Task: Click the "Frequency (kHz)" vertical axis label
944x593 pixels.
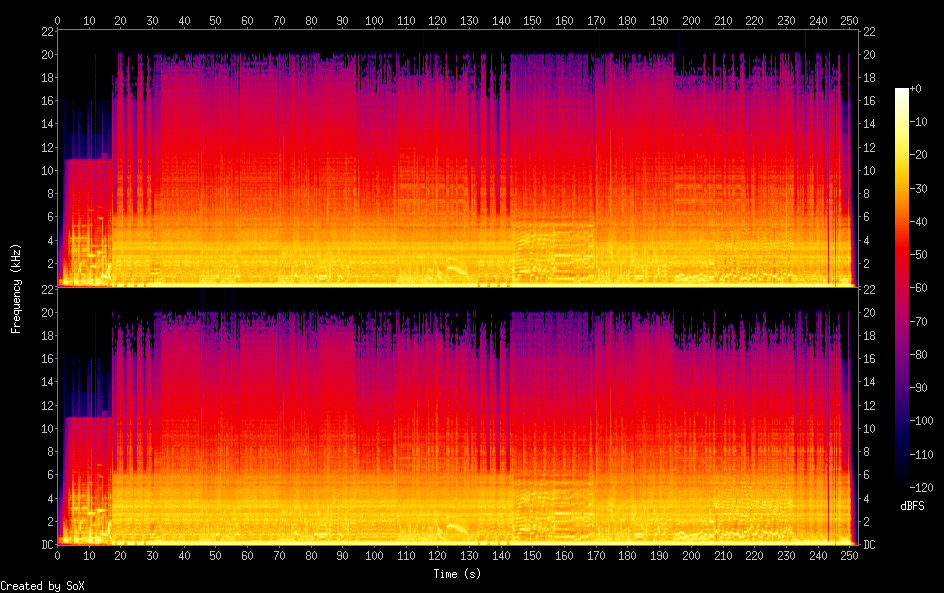Action: pos(16,287)
